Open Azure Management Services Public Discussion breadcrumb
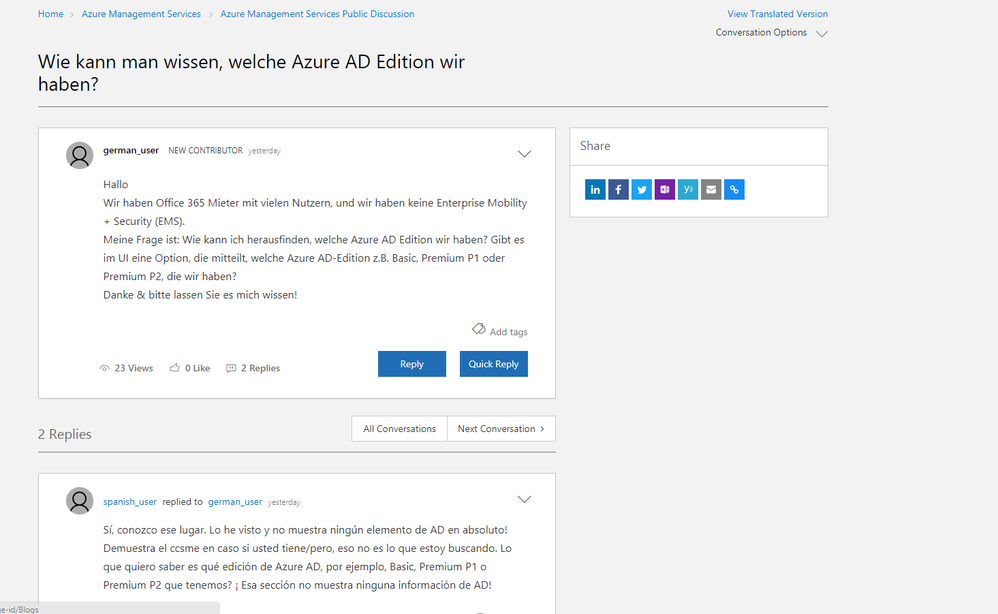The height and width of the screenshot is (614, 998). [x=317, y=14]
